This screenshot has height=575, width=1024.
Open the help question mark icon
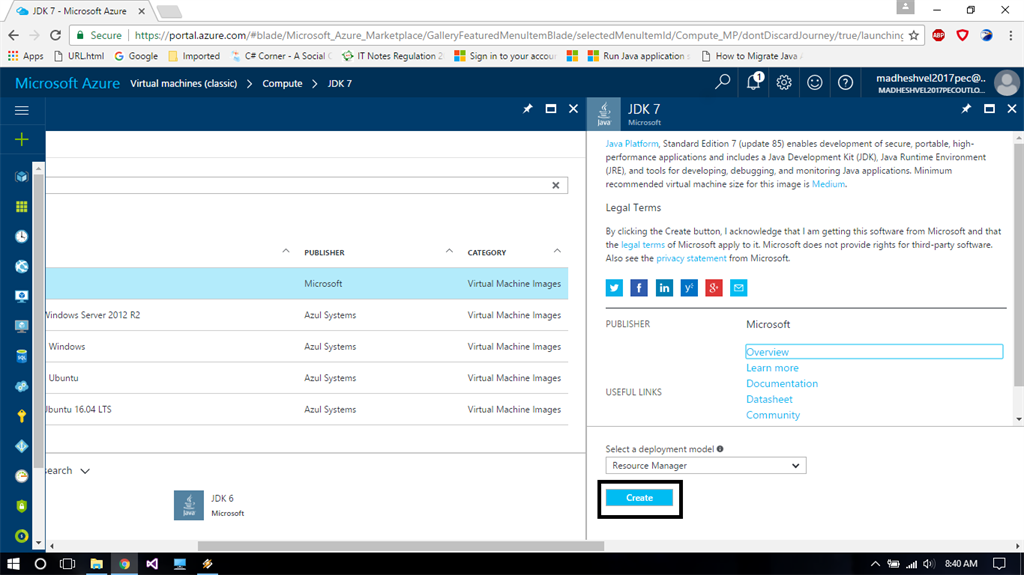[x=845, y=82]
